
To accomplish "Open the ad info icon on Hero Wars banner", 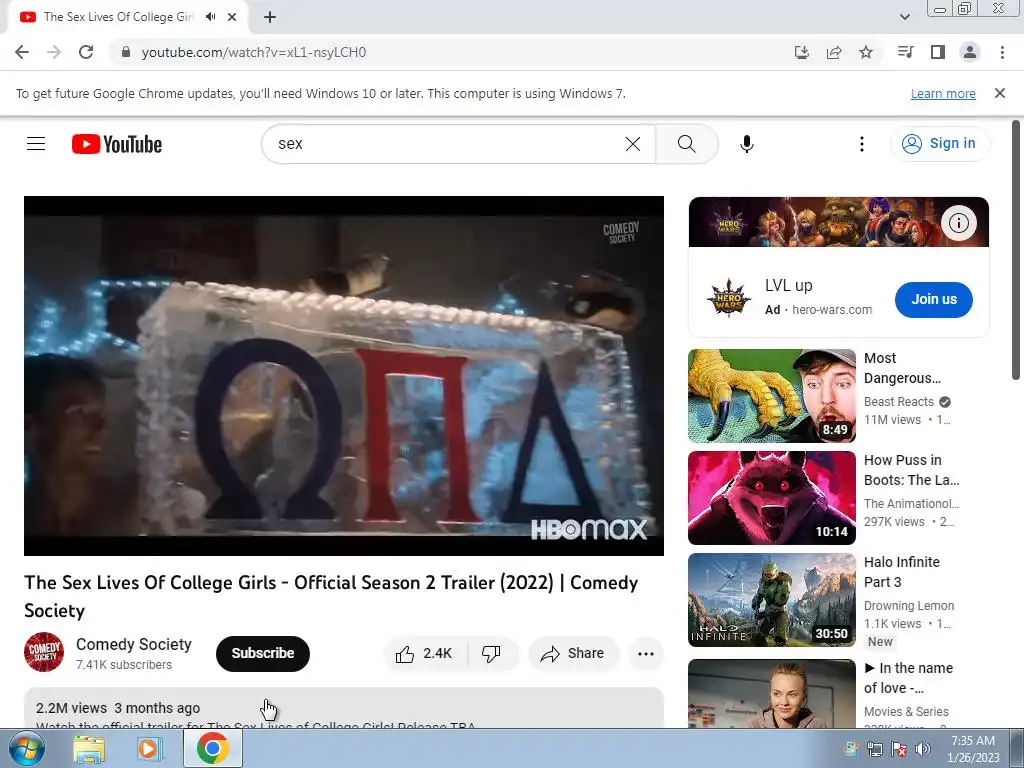I will [x=959, y=223].
